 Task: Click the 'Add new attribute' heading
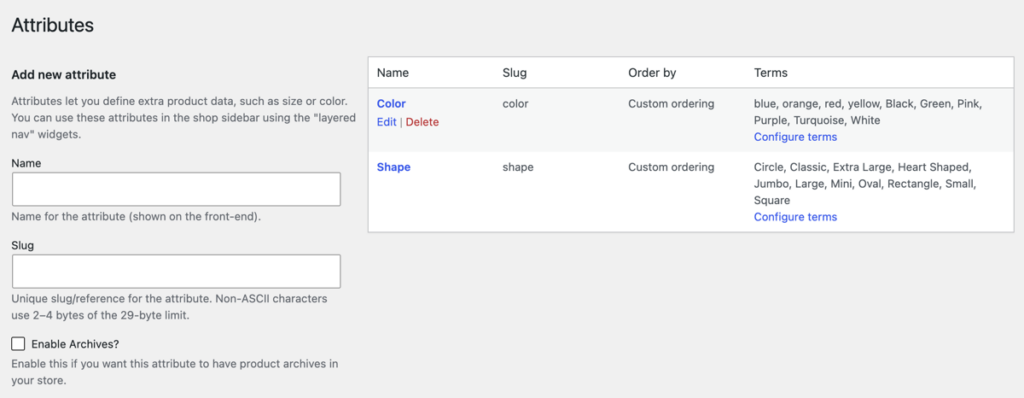point(64,75)
